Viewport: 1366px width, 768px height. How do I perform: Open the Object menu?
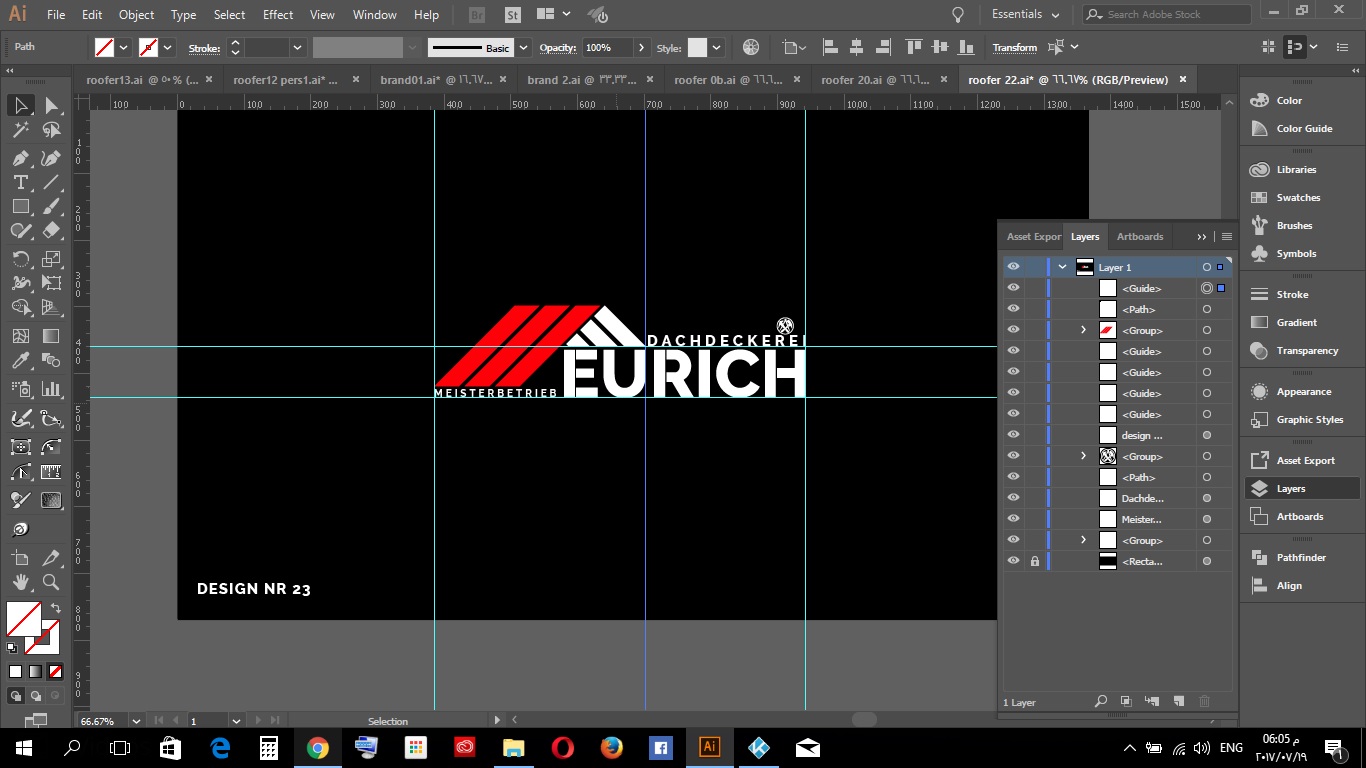(137, 15)
